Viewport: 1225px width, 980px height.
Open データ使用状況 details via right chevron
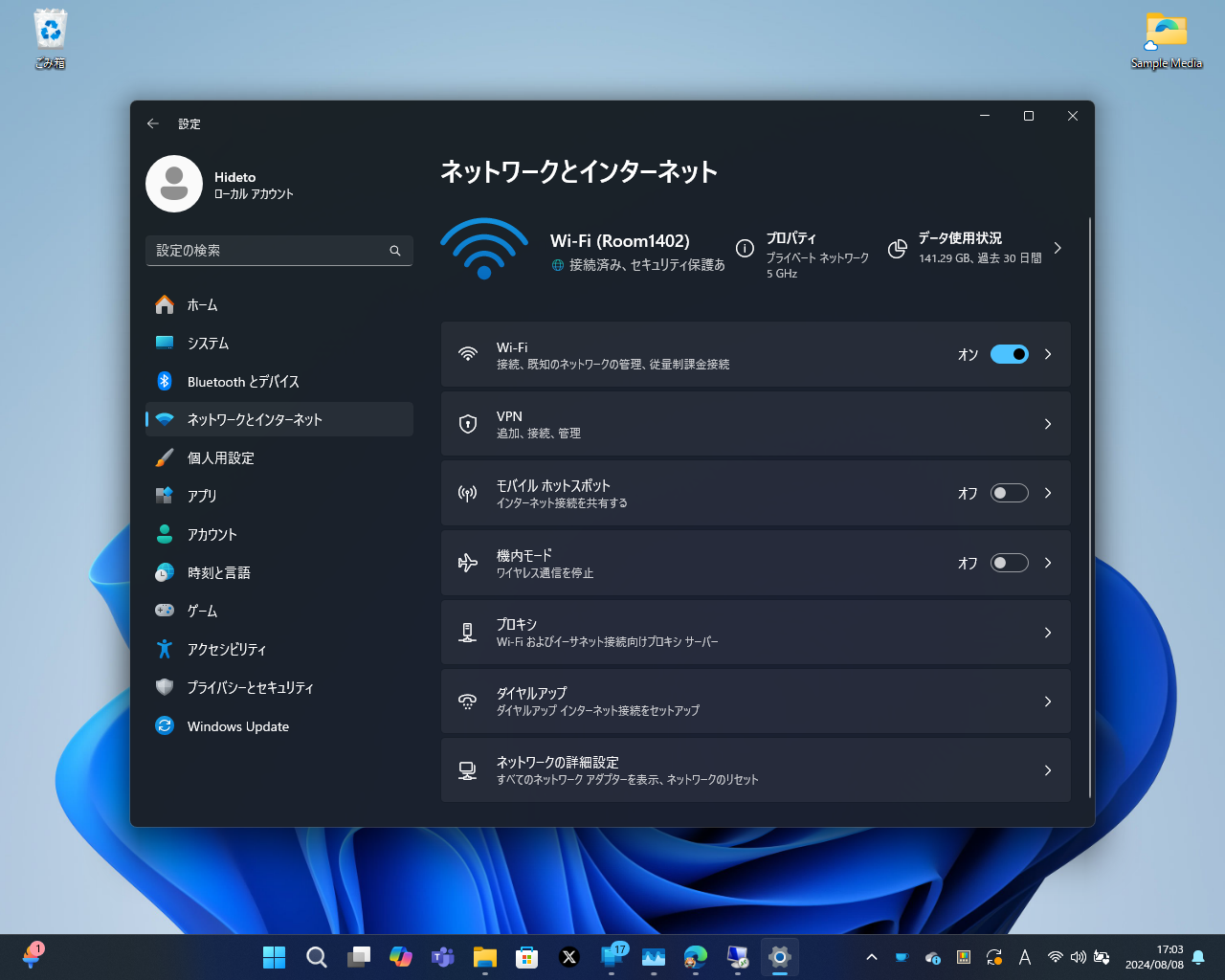click(1058, 247)
